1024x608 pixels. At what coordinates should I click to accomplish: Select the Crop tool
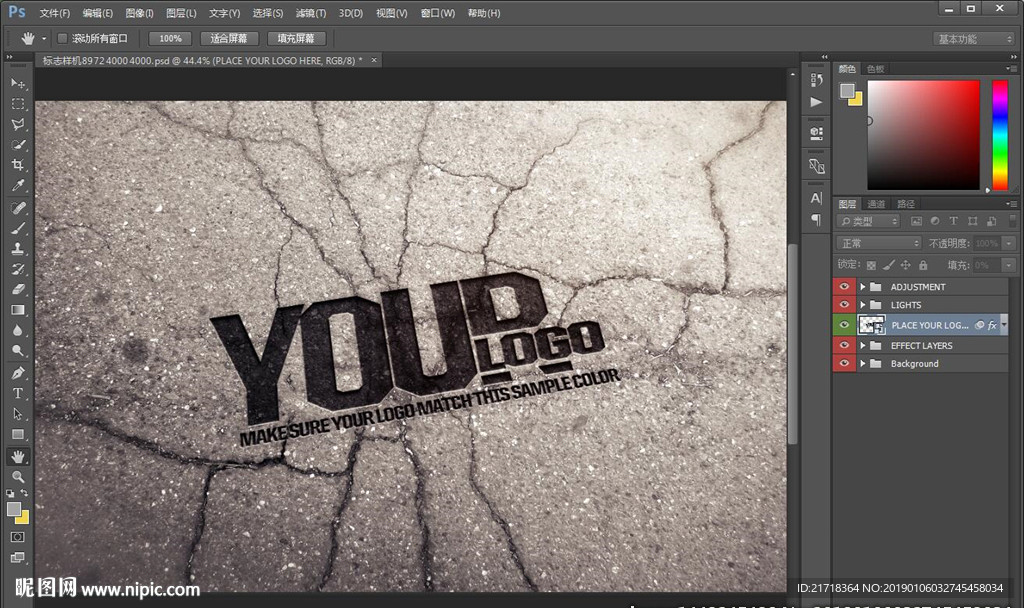pyautogui.click(x=18, y=165)
